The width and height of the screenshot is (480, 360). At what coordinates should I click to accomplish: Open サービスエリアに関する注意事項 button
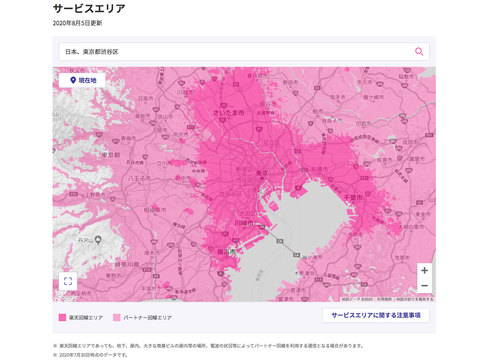(x=376, y=315)
